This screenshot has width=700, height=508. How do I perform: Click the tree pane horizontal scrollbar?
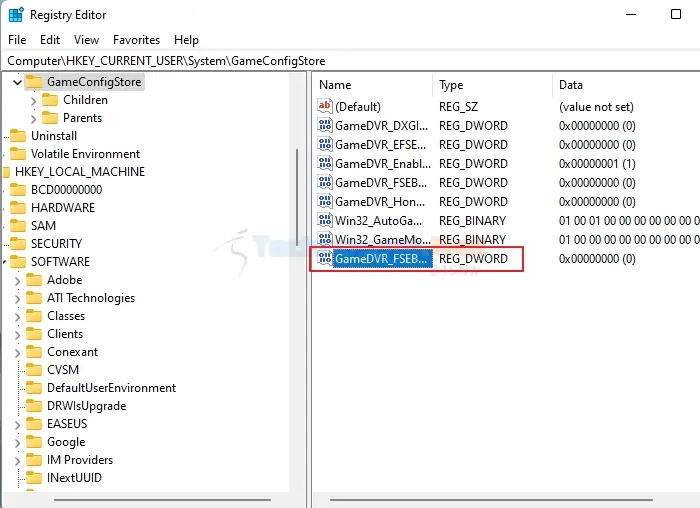(162, 500)
